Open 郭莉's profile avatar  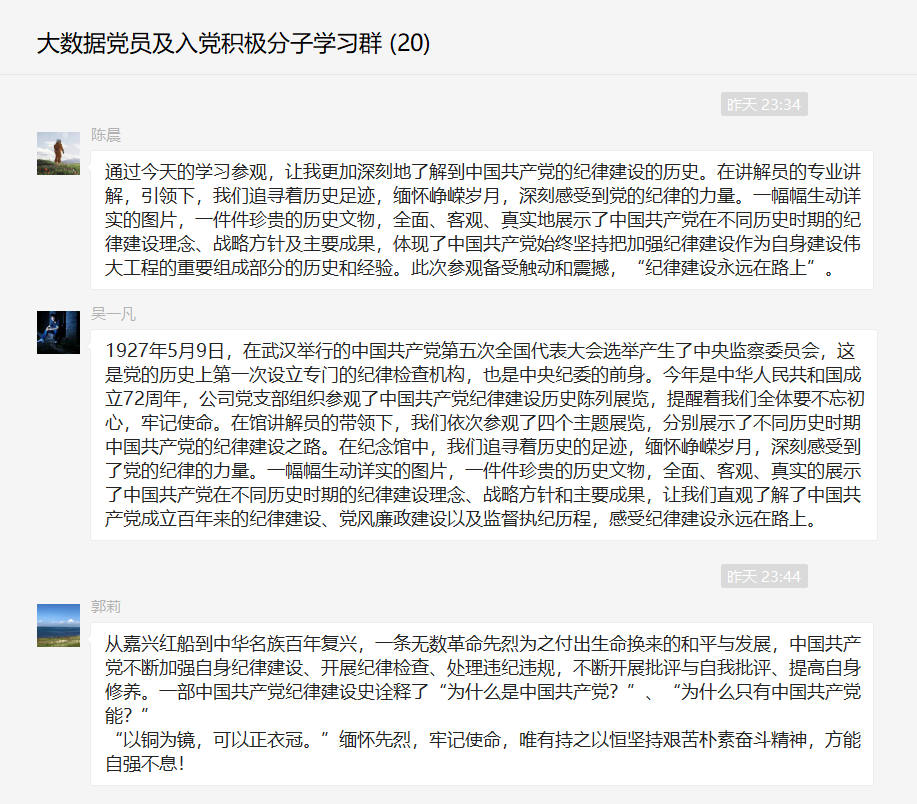point(58,625)
